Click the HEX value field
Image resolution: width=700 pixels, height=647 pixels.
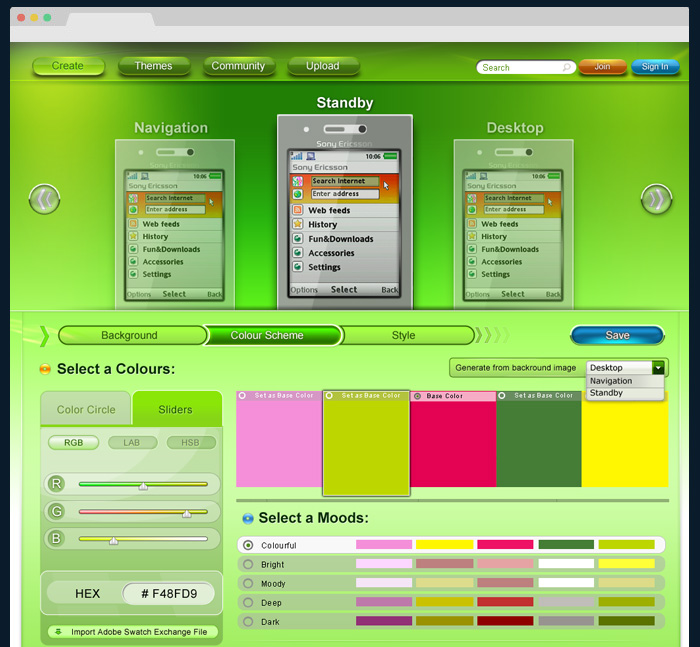coord(169,593)
